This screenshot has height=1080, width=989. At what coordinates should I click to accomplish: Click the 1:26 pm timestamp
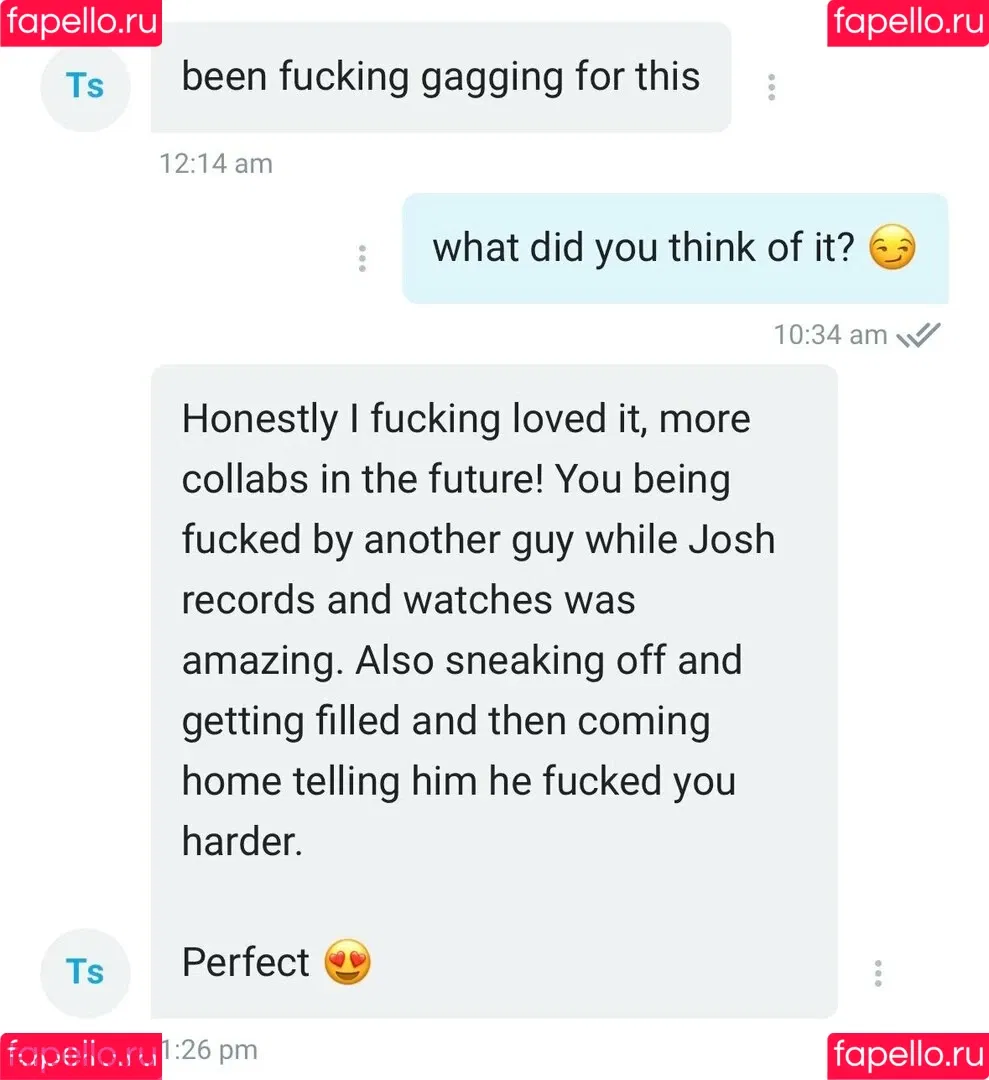[209, 1050]
